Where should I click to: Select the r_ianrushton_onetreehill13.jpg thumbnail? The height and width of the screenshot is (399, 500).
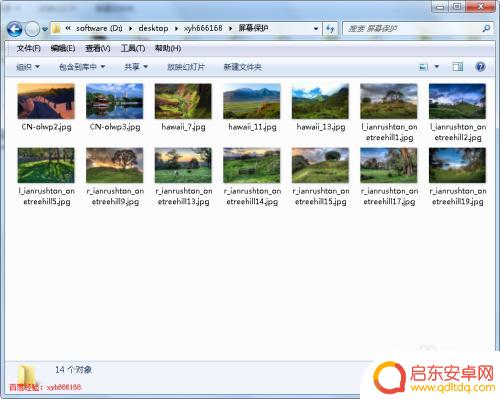(x=183, y=165)
